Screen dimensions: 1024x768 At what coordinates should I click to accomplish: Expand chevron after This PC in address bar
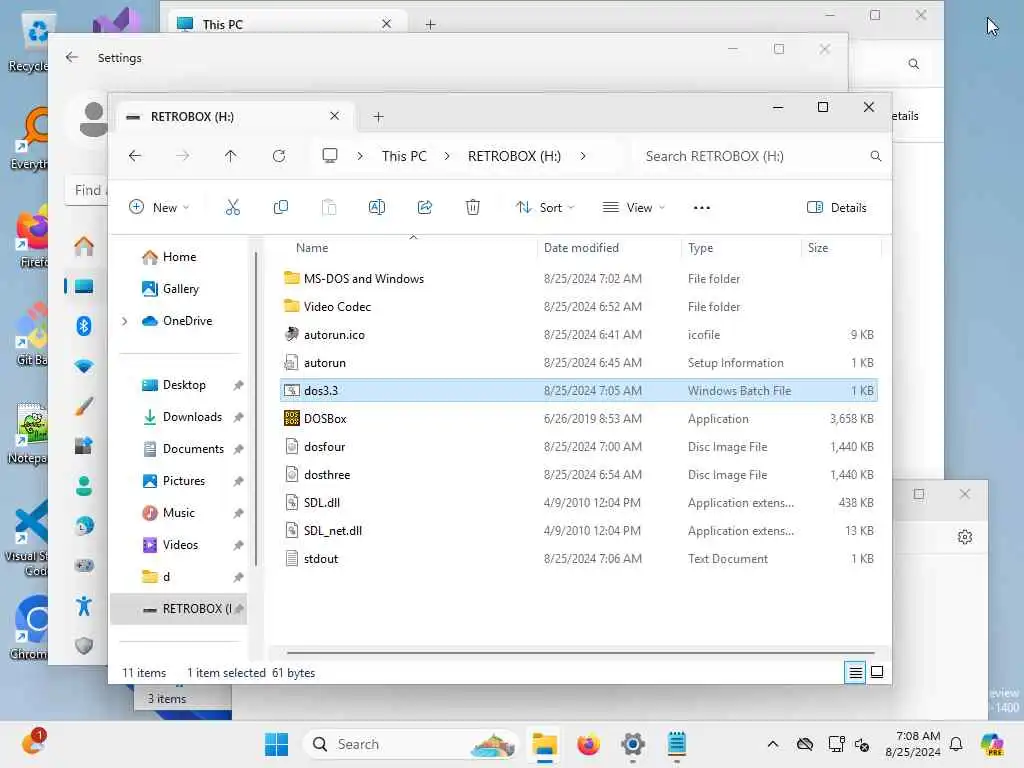coord(447,156)
